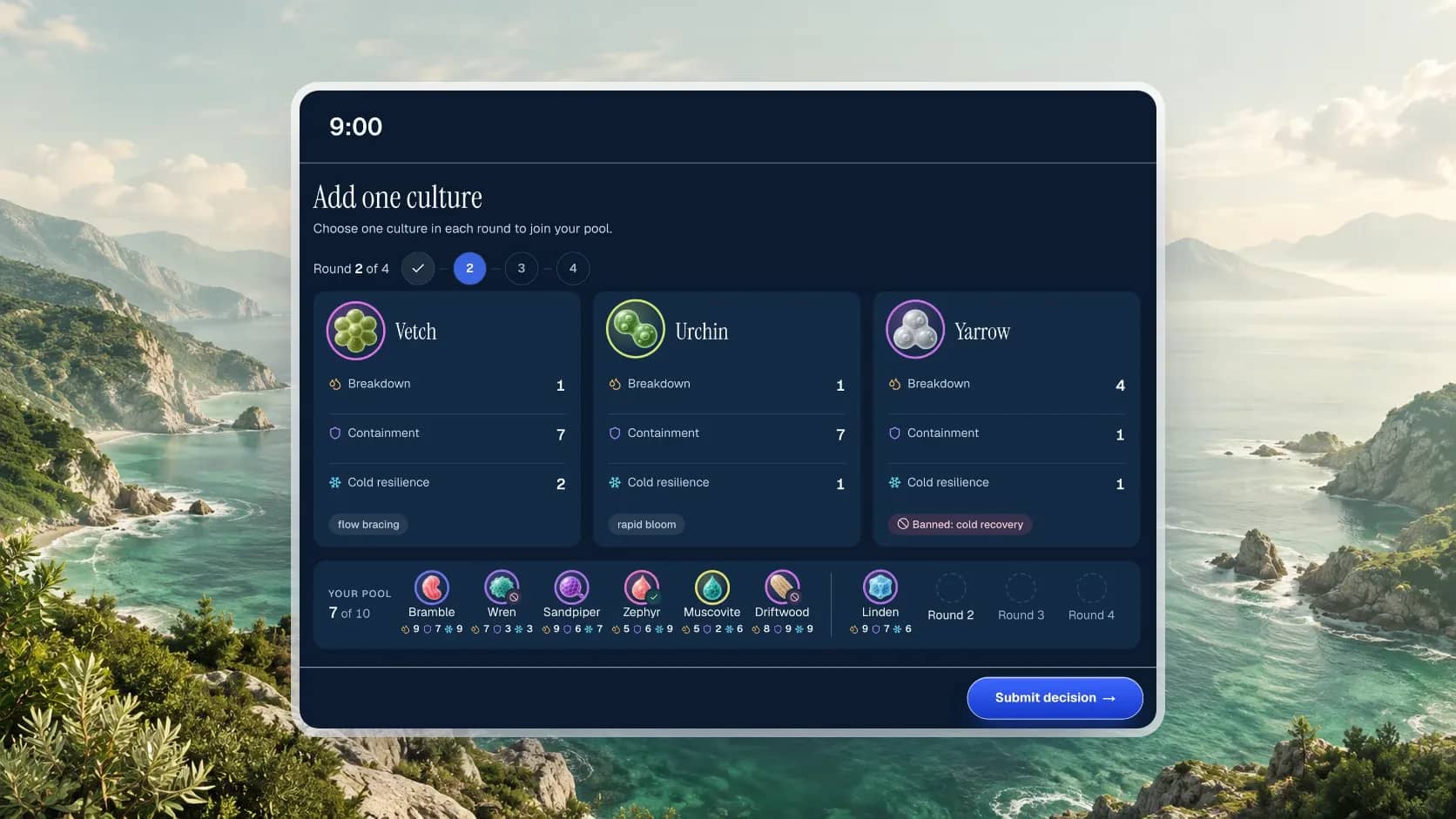
Task: Click the Muscovite pool culture icon
Action: pos(711,587)
